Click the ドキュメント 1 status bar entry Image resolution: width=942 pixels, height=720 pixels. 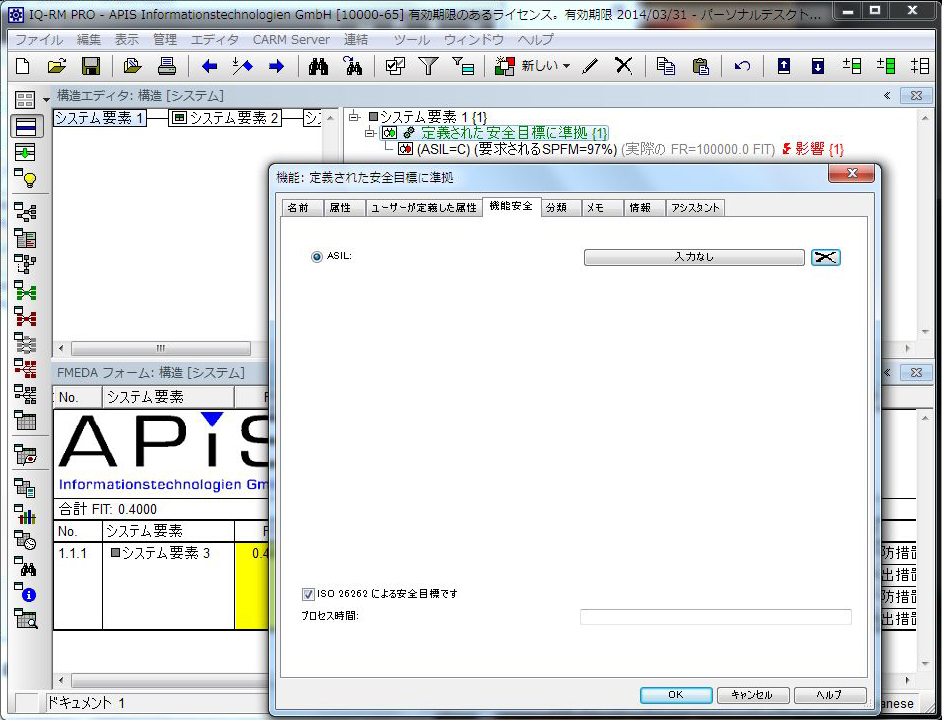coord(85,703)
